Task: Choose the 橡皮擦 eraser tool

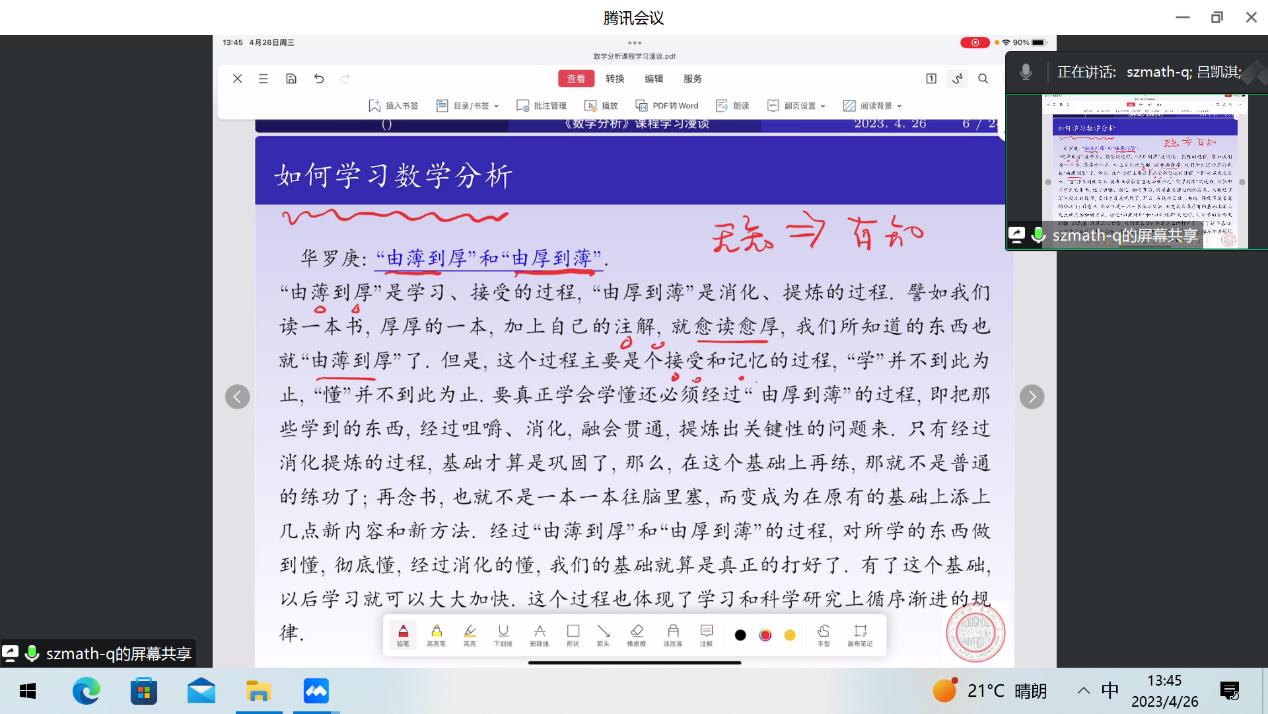Action: click(x=637, y=634)
